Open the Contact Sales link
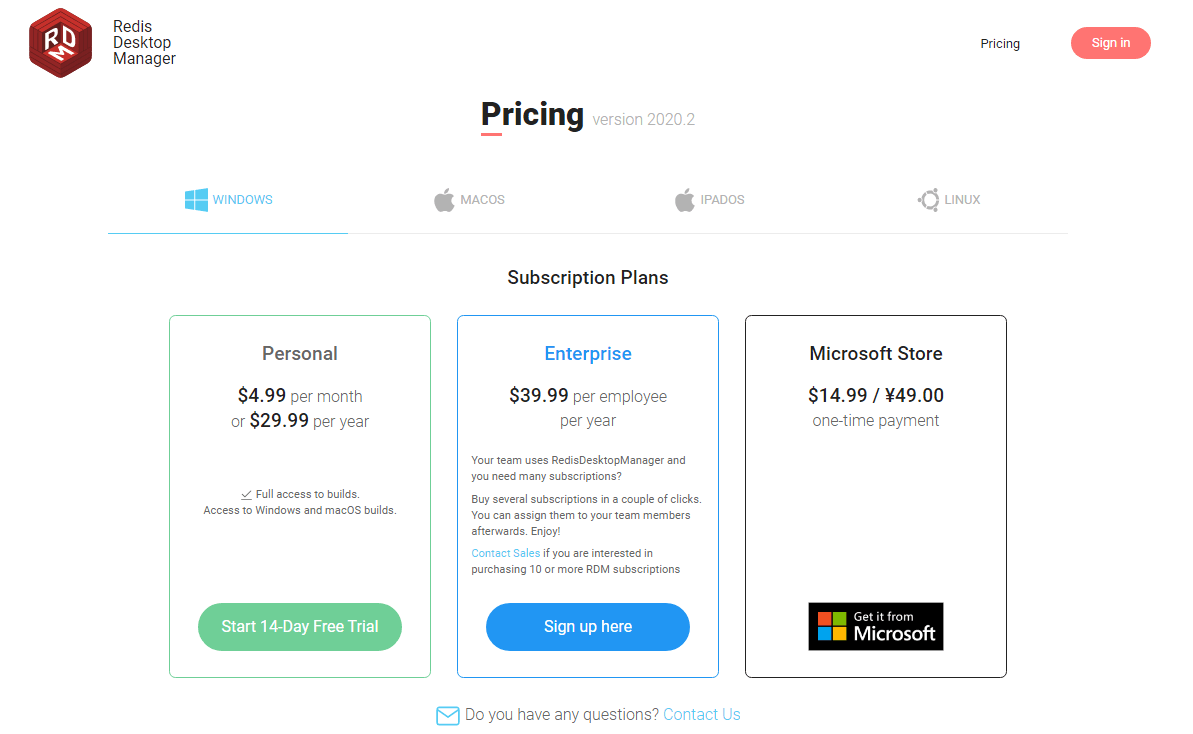This screenshot has height=734, width=1193. click(x=505, y=553)
